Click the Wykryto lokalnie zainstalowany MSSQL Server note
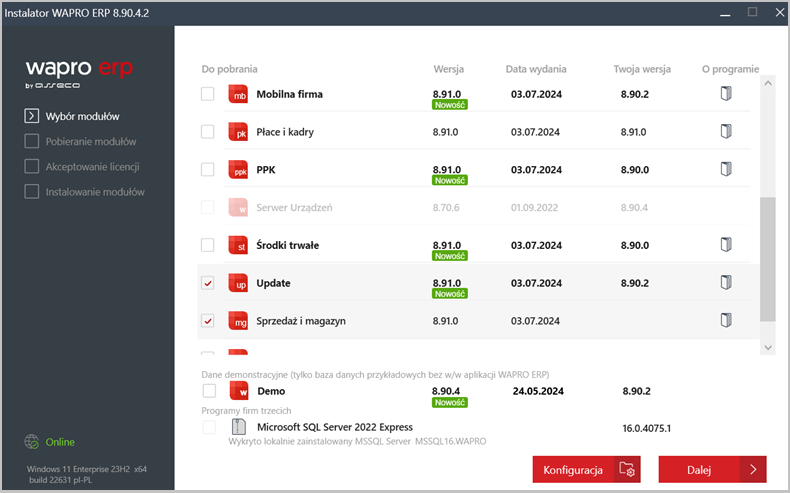This screenshot has height=493, width=790. click(357, 441)
